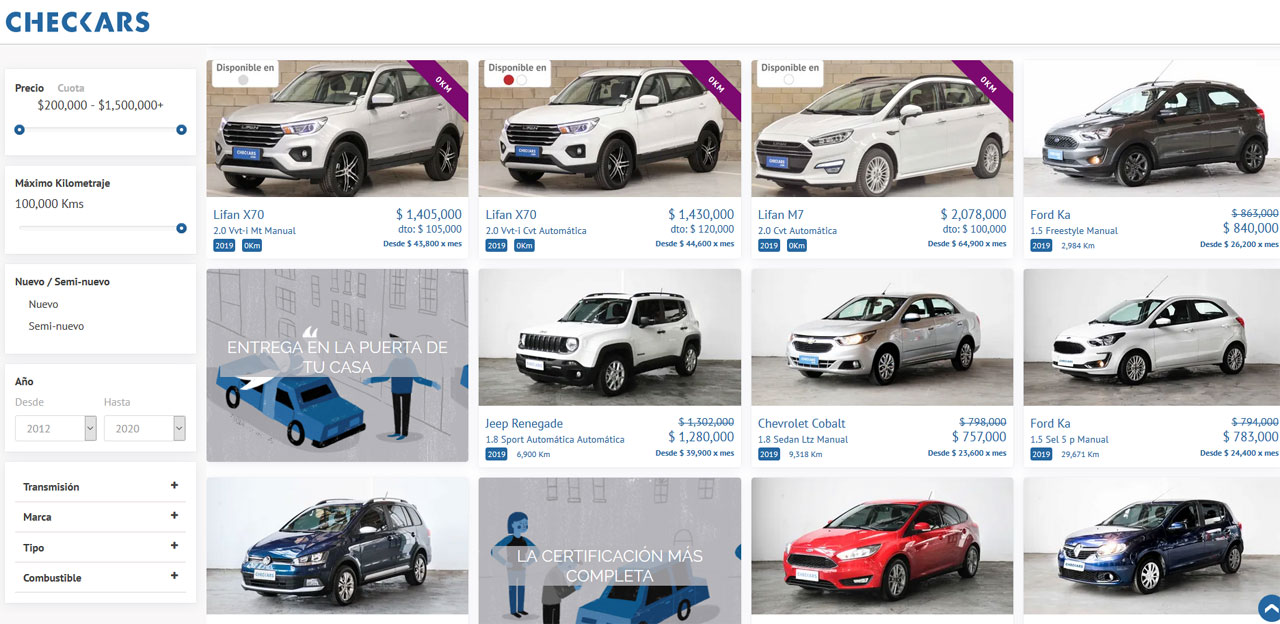Open the Desde year dropdown showing 2012
The width and height of the screenshot is (1280, 624).
[56, 428]
